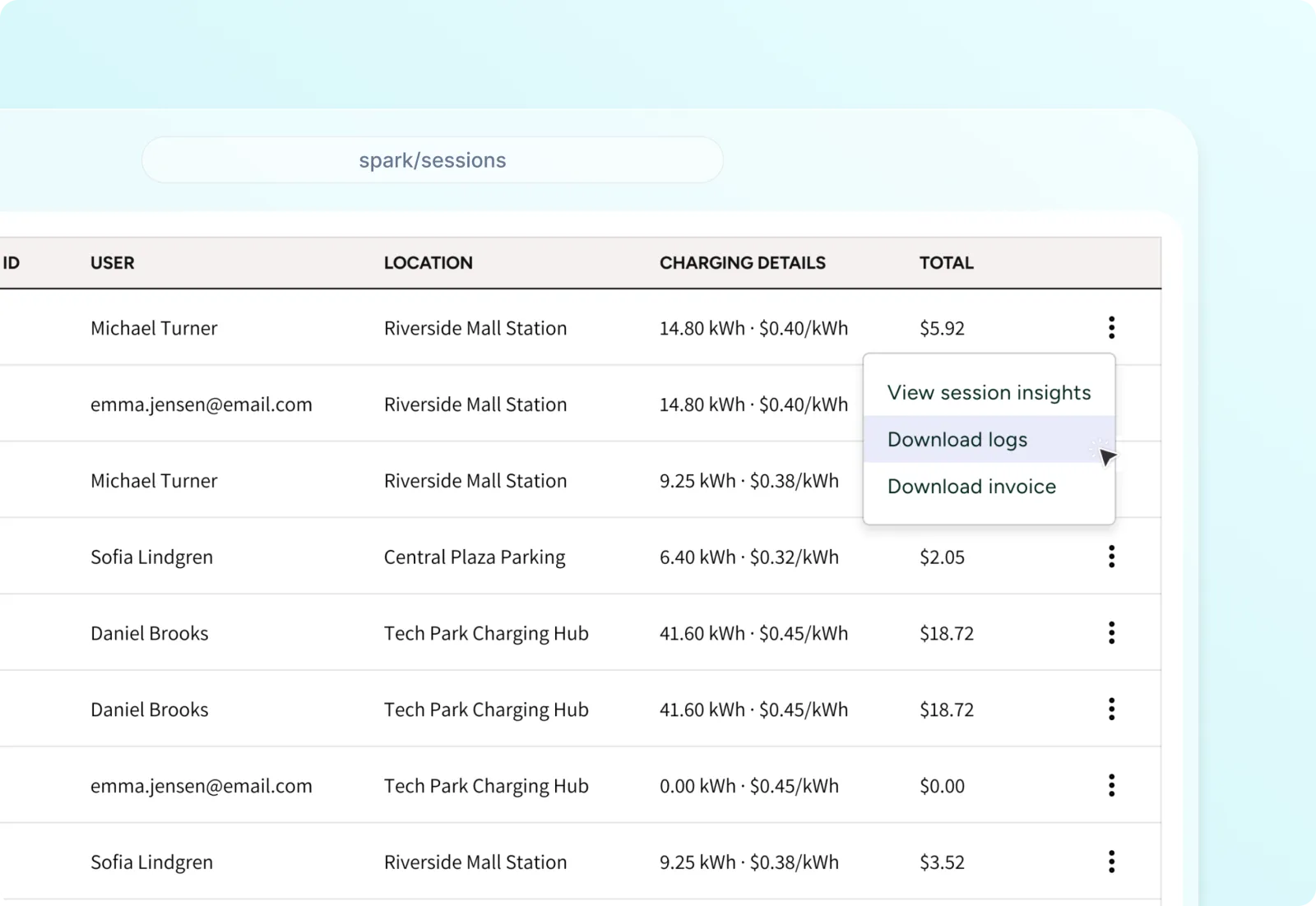Click the TOTAL column header
This screenshot has width=1316, height=906.
click(946, 263)
